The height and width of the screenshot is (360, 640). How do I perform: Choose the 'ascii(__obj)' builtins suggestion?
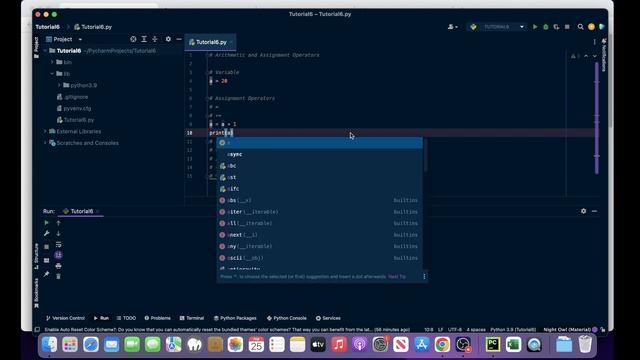(x=320, y=258)
